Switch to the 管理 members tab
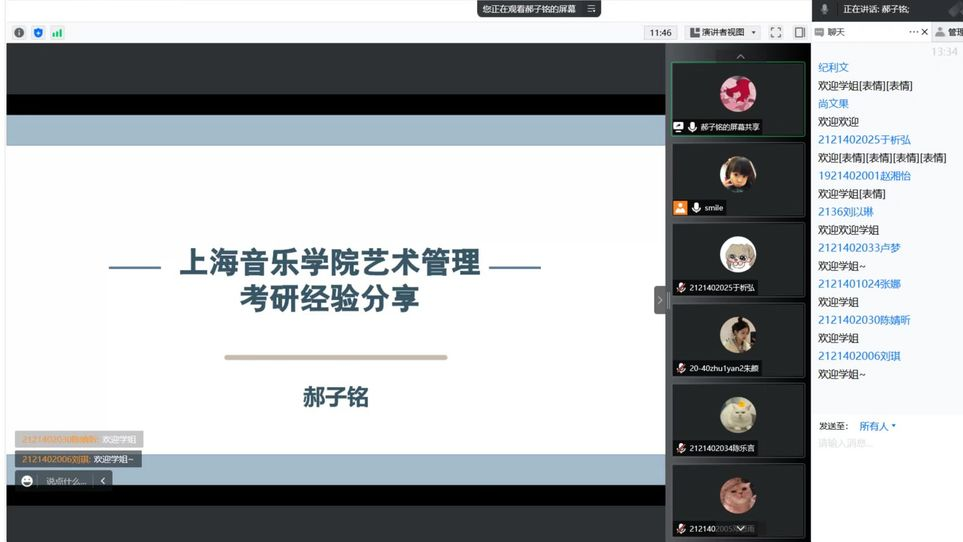This screenshot has height=542, width=963. (x=948, y=32)
